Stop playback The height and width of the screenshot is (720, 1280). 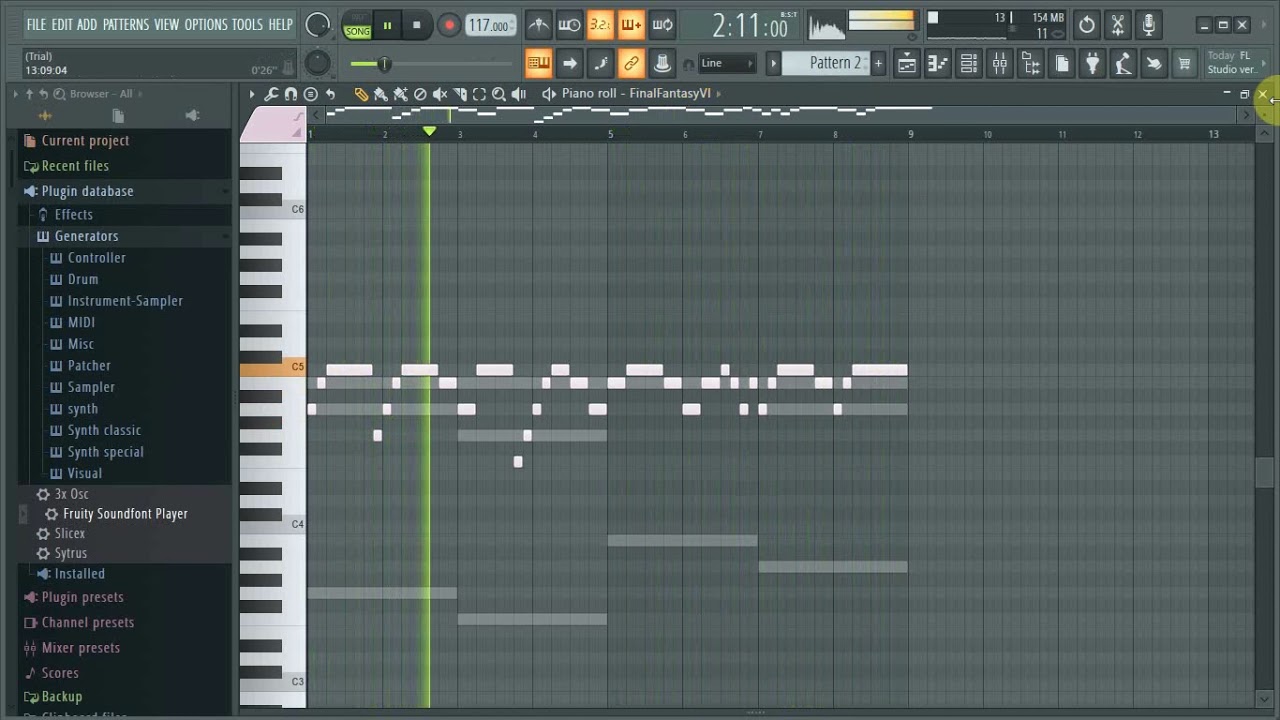[417, 25]
